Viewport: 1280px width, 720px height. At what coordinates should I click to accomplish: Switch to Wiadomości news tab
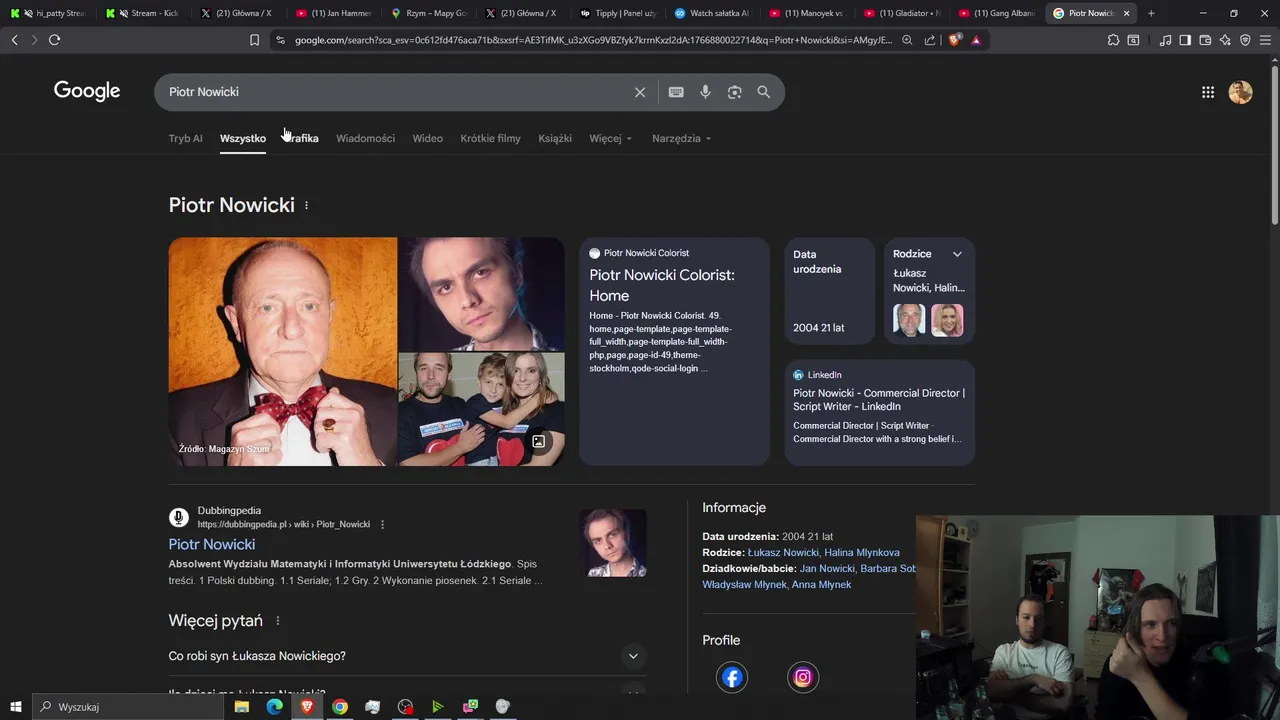pos(365,138)
